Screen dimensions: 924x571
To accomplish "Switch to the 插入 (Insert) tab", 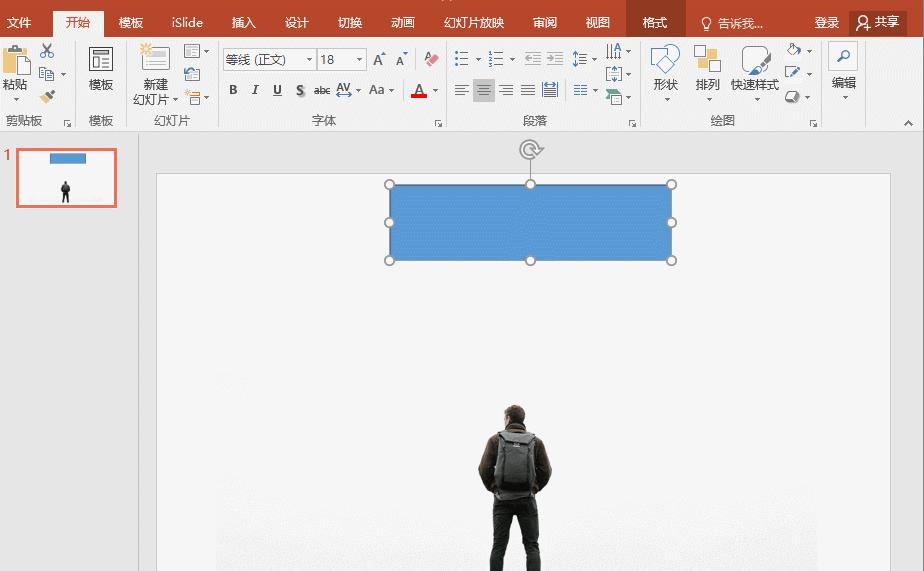I will tap(243, 22).
